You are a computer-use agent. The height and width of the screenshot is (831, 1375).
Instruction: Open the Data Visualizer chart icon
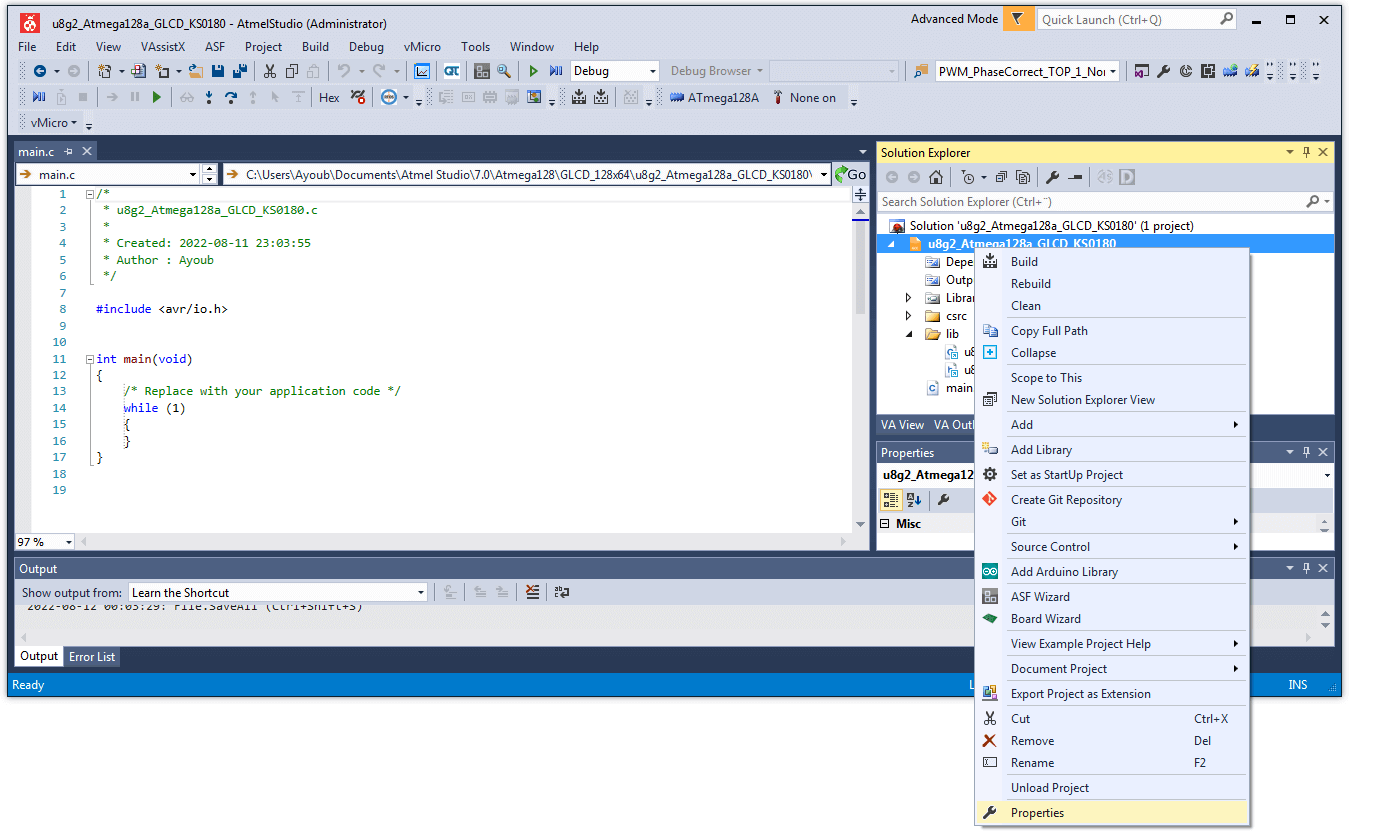coord(421,71)
